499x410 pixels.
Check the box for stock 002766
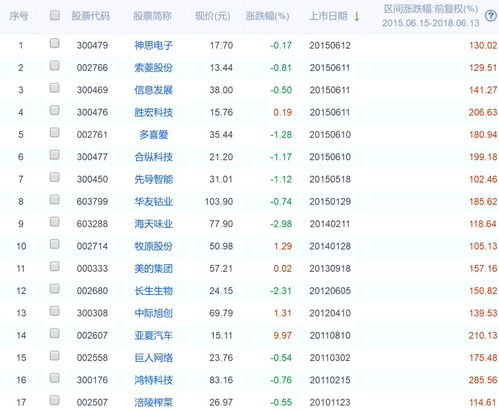55,65
